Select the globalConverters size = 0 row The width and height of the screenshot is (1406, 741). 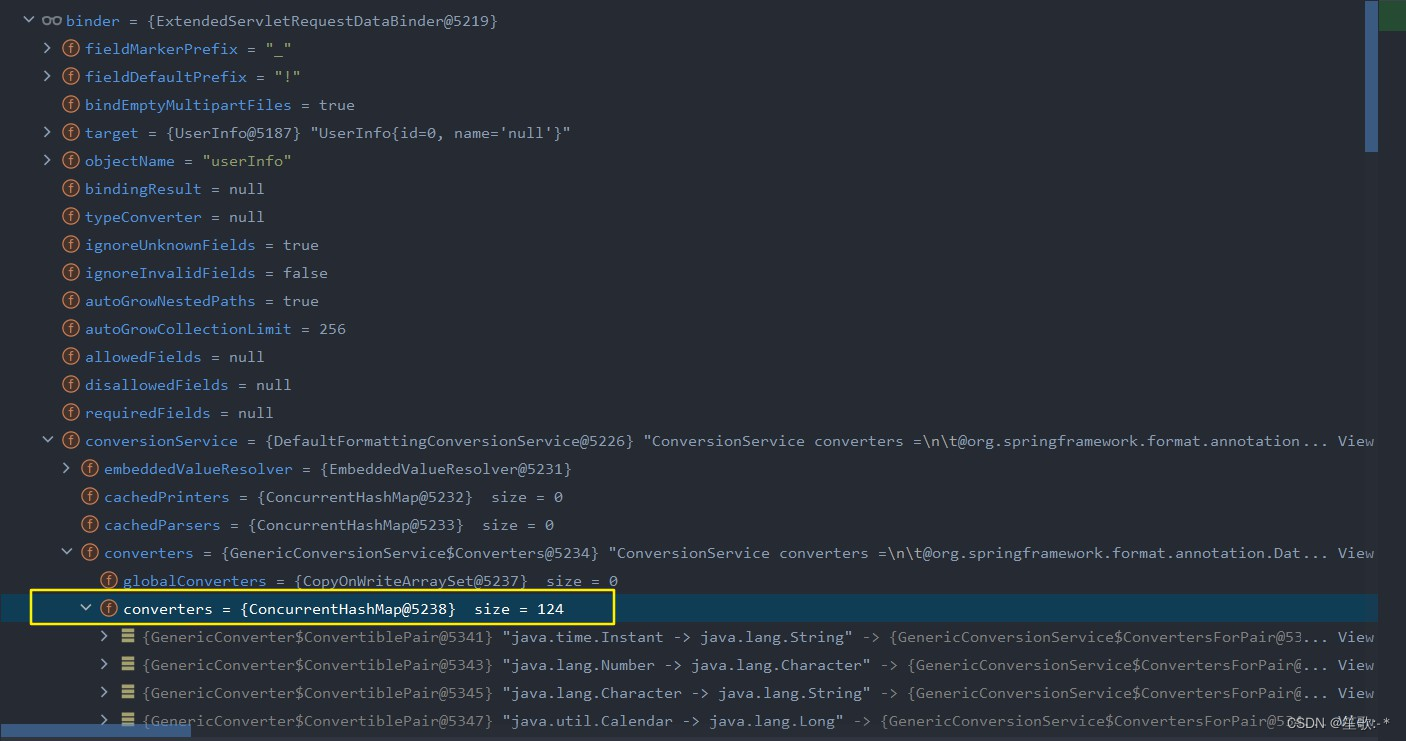[x=689, y=580]
